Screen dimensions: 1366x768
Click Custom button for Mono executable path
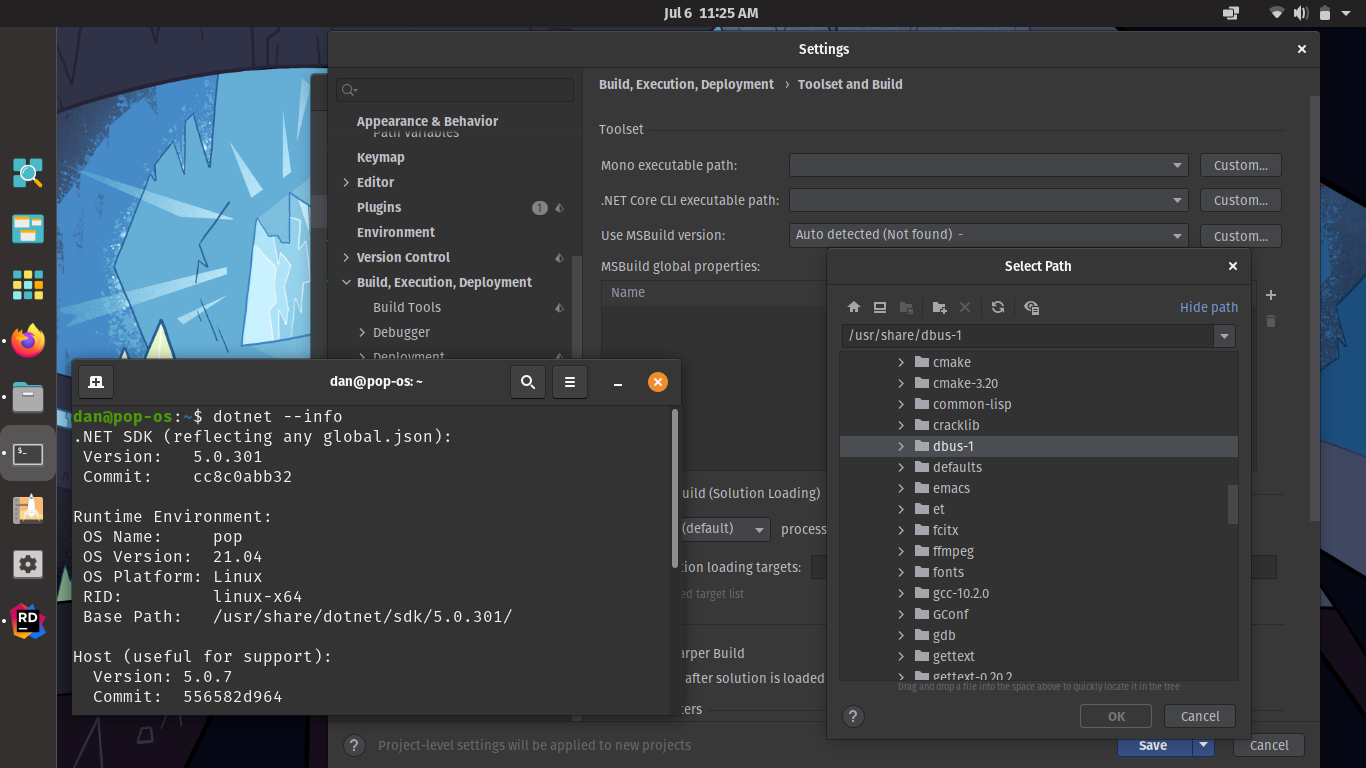[1241, 165]
